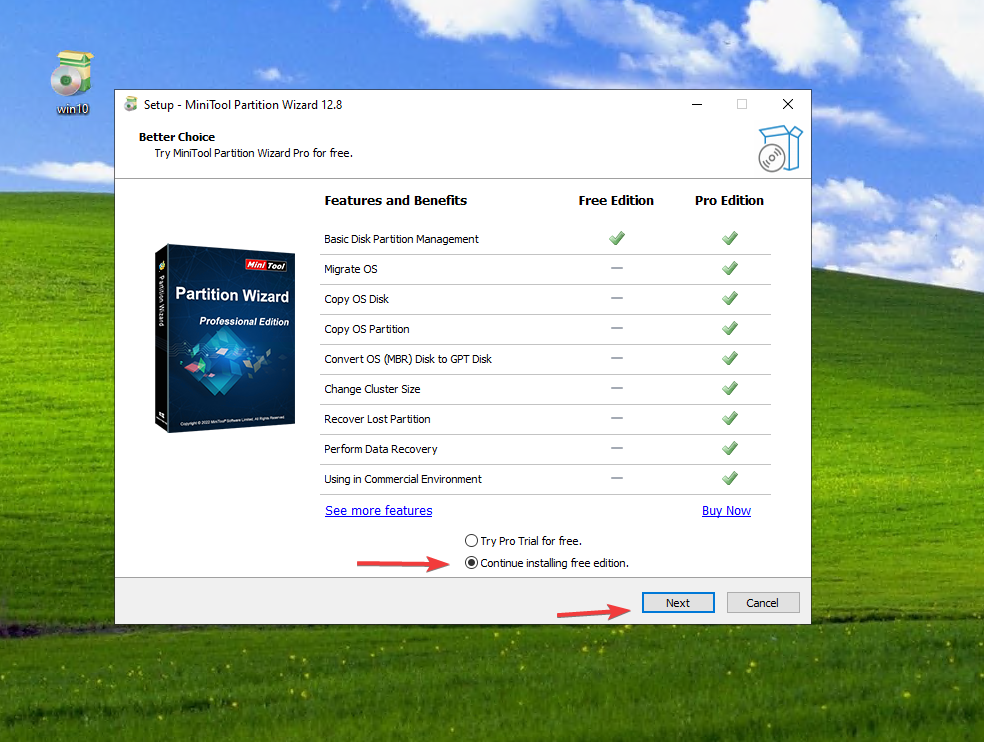Click Pro Edition checkmark for Copy OS Disk
Viewport: 984px width, 742px height.
730,298
